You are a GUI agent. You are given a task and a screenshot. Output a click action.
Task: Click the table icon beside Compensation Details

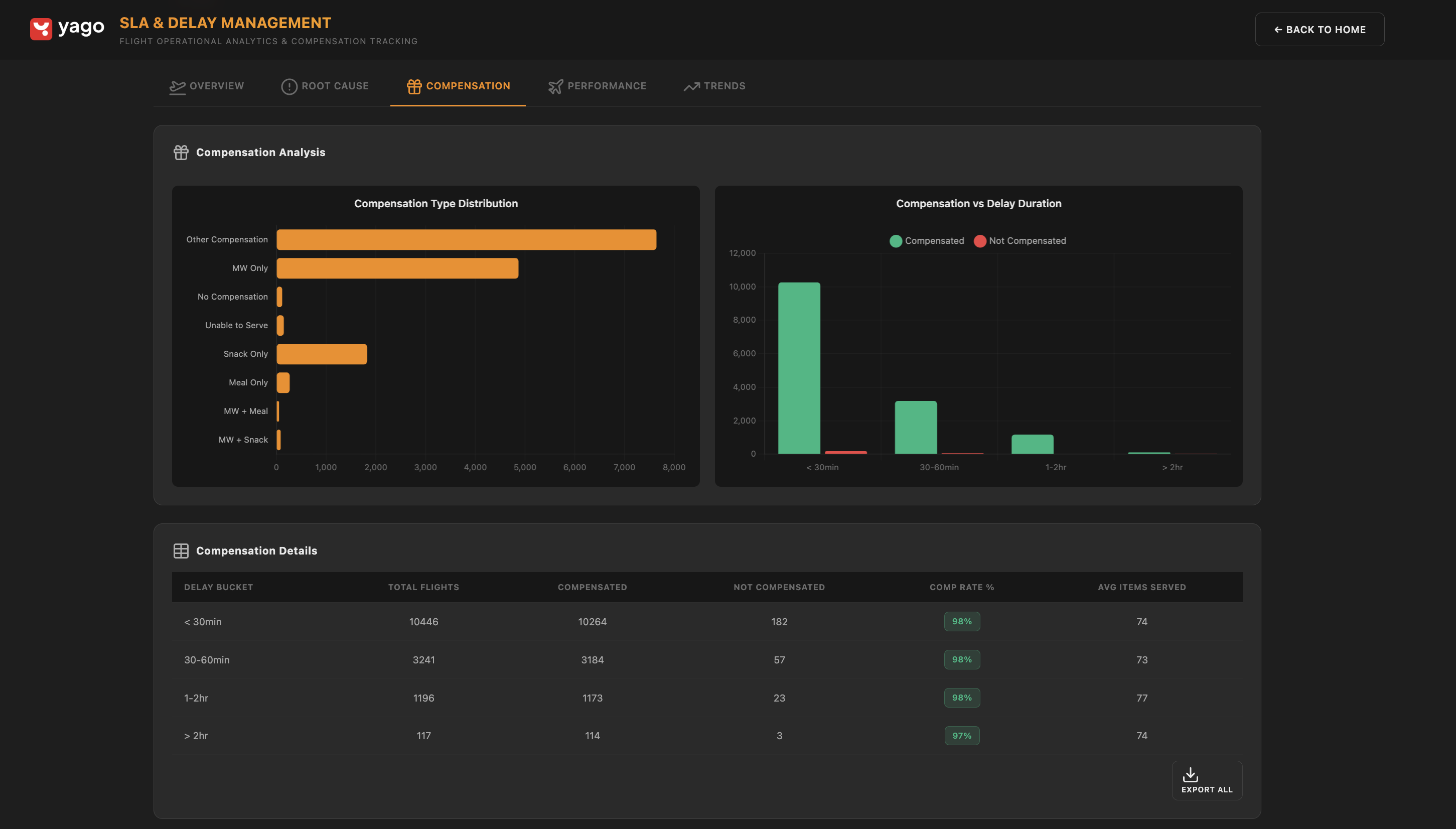[181, 550]
